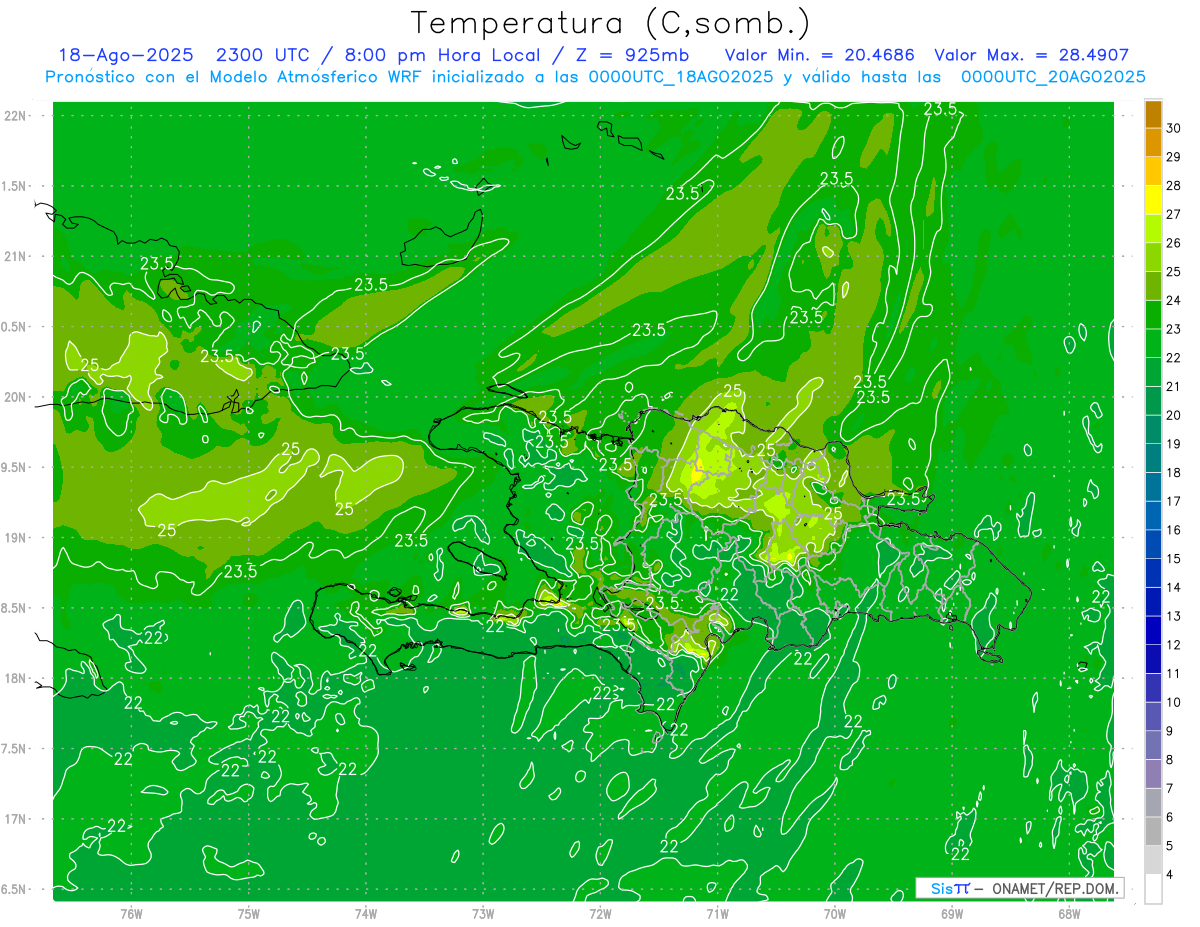Click the "6.5N" latitude axis label
Image resolution: width=1200 pixels, height=927 pixels.
16,889
